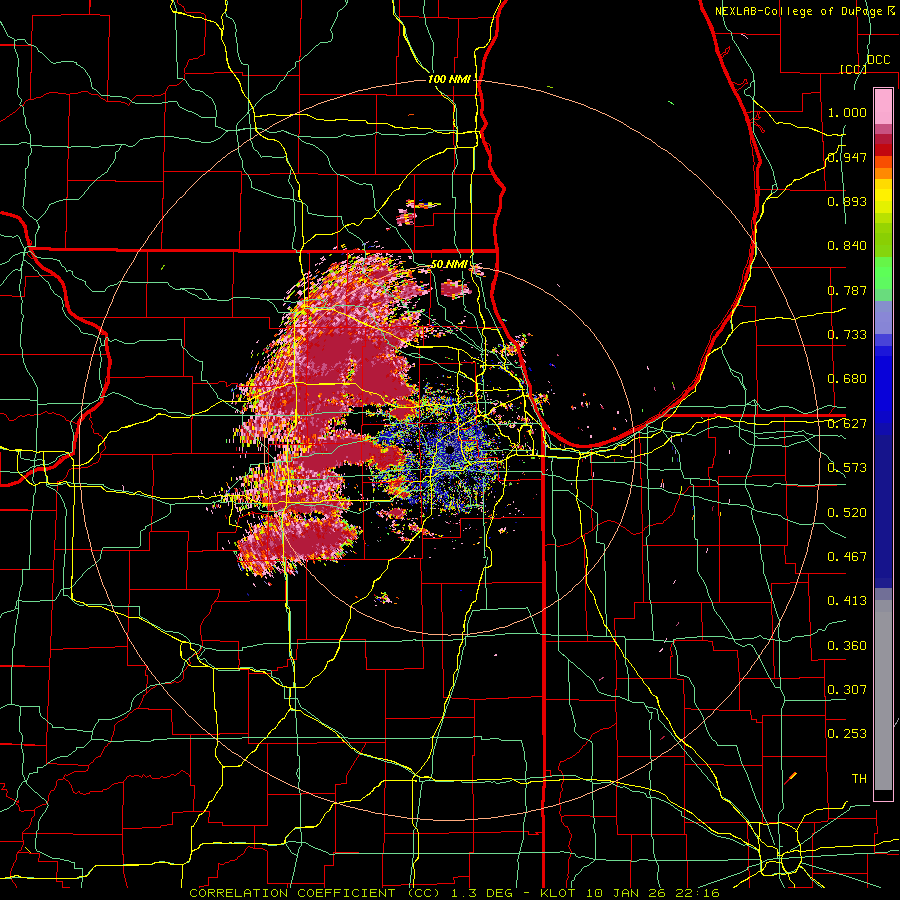Click the 22:16 timestamp
900x900 pixels.
point(698,893)
